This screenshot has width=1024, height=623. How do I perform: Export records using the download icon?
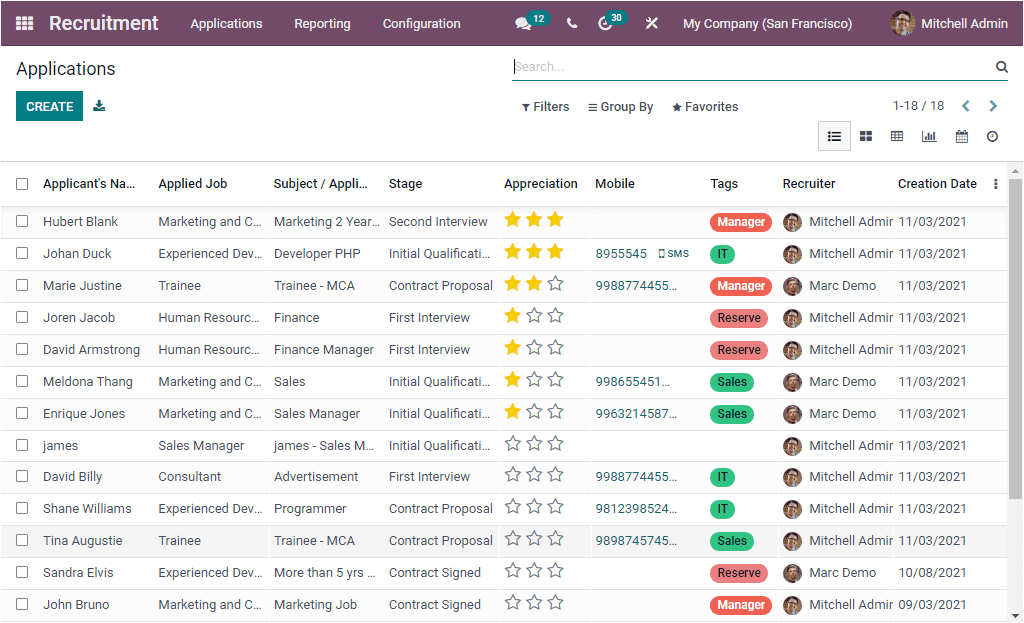(x=98, y=104)
